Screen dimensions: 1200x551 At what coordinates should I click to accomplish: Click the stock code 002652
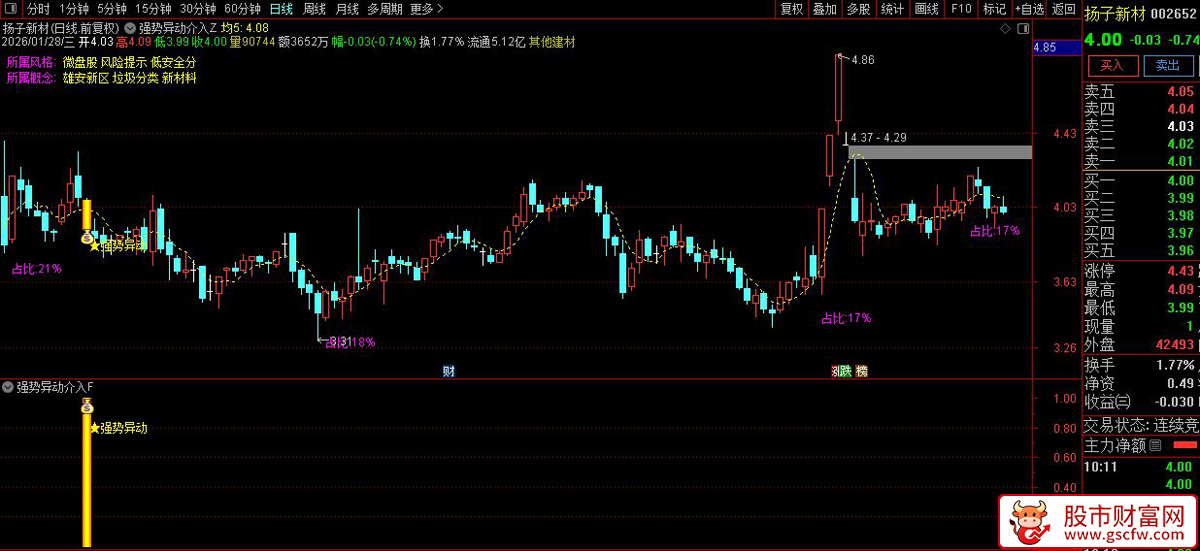tap(1174, 14)
